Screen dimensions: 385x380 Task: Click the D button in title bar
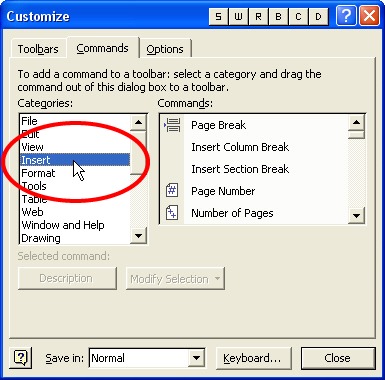click(x=318, y=17)
